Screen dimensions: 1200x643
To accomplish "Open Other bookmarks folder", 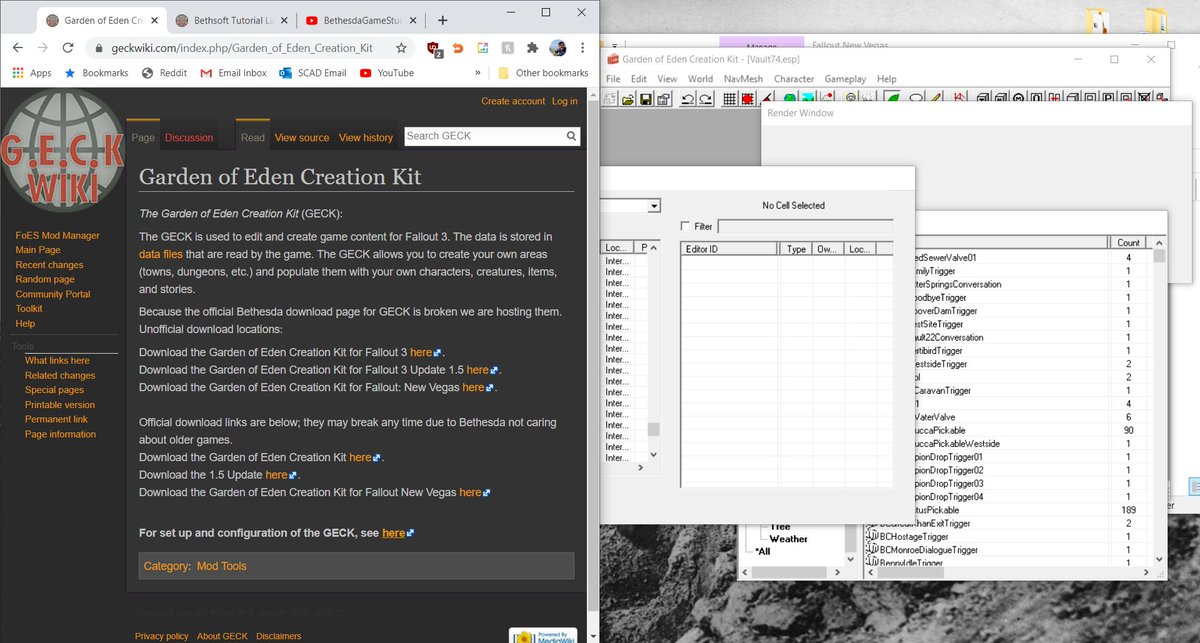I will point(543,73).
